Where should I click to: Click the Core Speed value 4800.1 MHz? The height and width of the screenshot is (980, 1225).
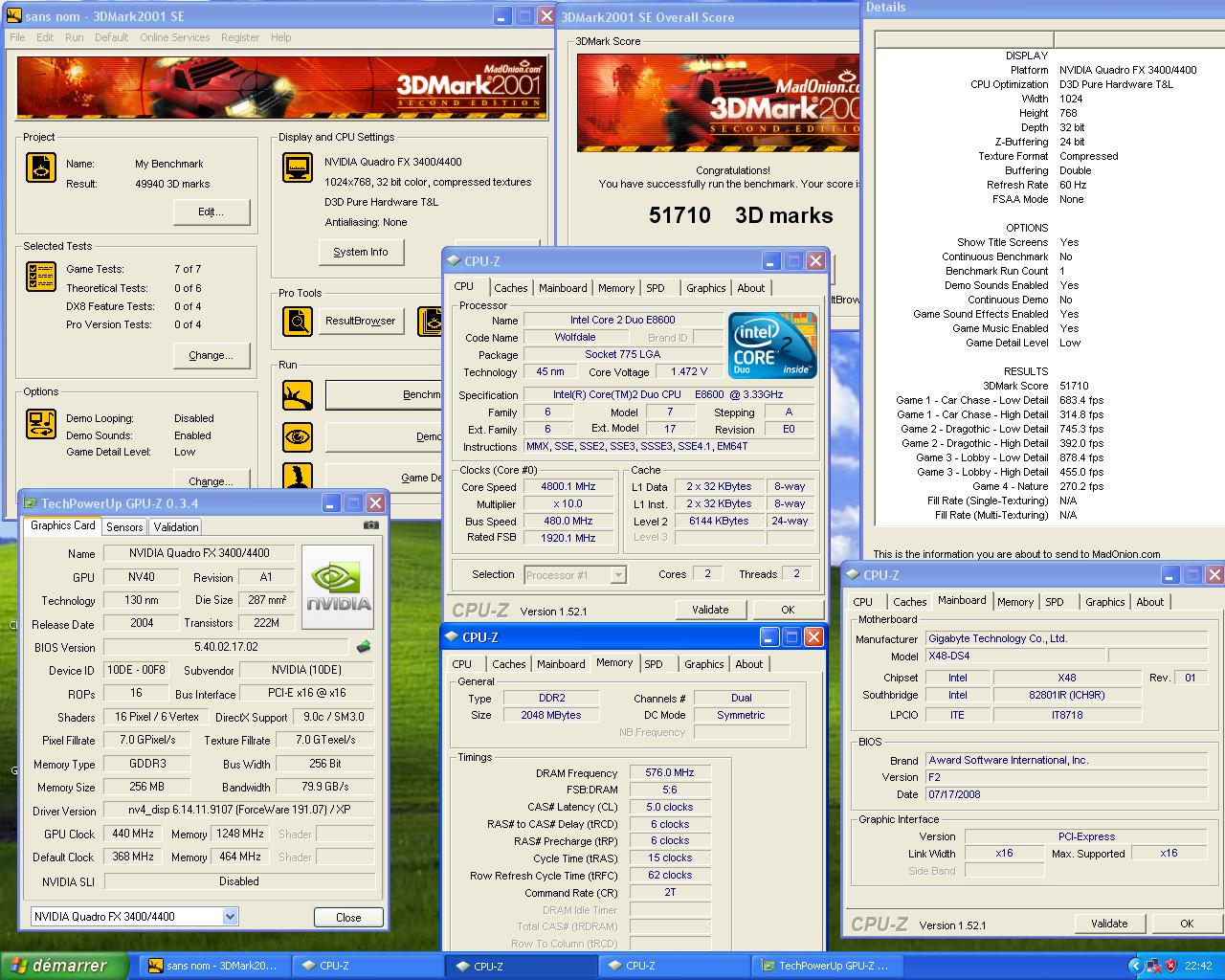tap(568, 486)
